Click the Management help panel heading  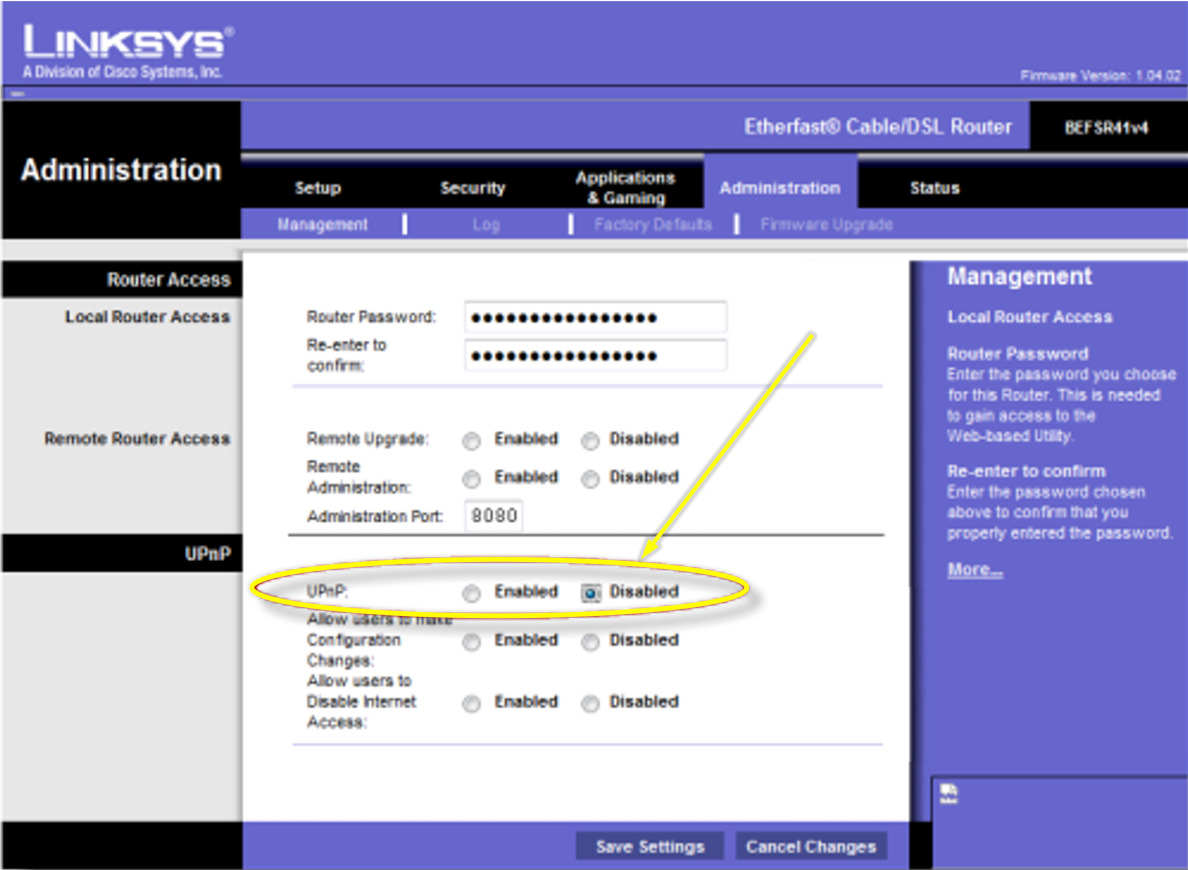(1019, 277)
